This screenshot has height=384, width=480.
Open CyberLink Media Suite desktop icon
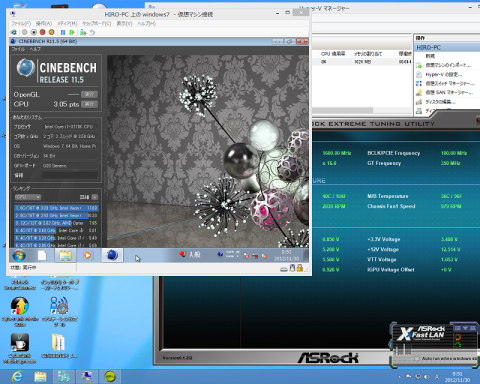[20, 311]
